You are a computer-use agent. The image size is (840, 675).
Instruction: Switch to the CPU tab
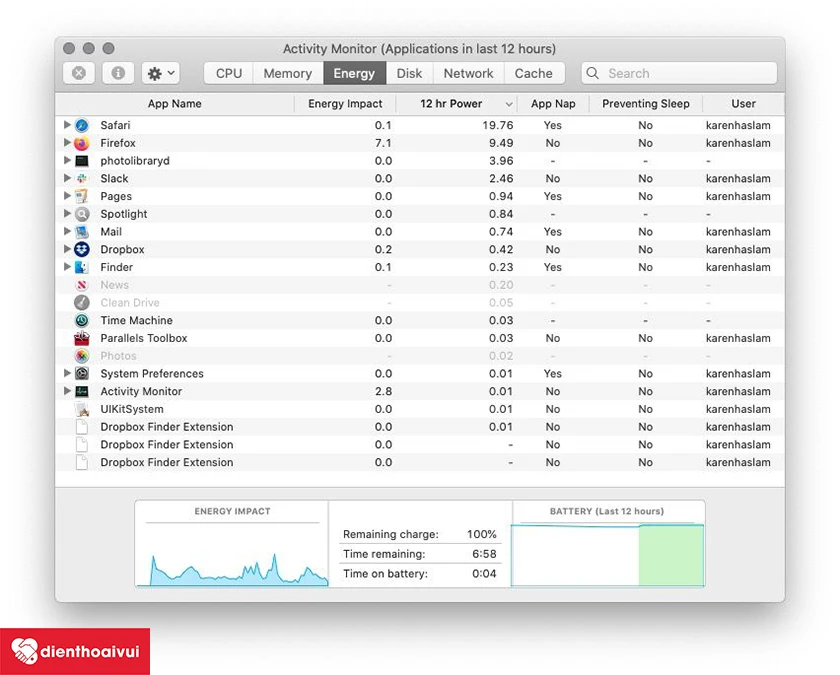[229, 73]
